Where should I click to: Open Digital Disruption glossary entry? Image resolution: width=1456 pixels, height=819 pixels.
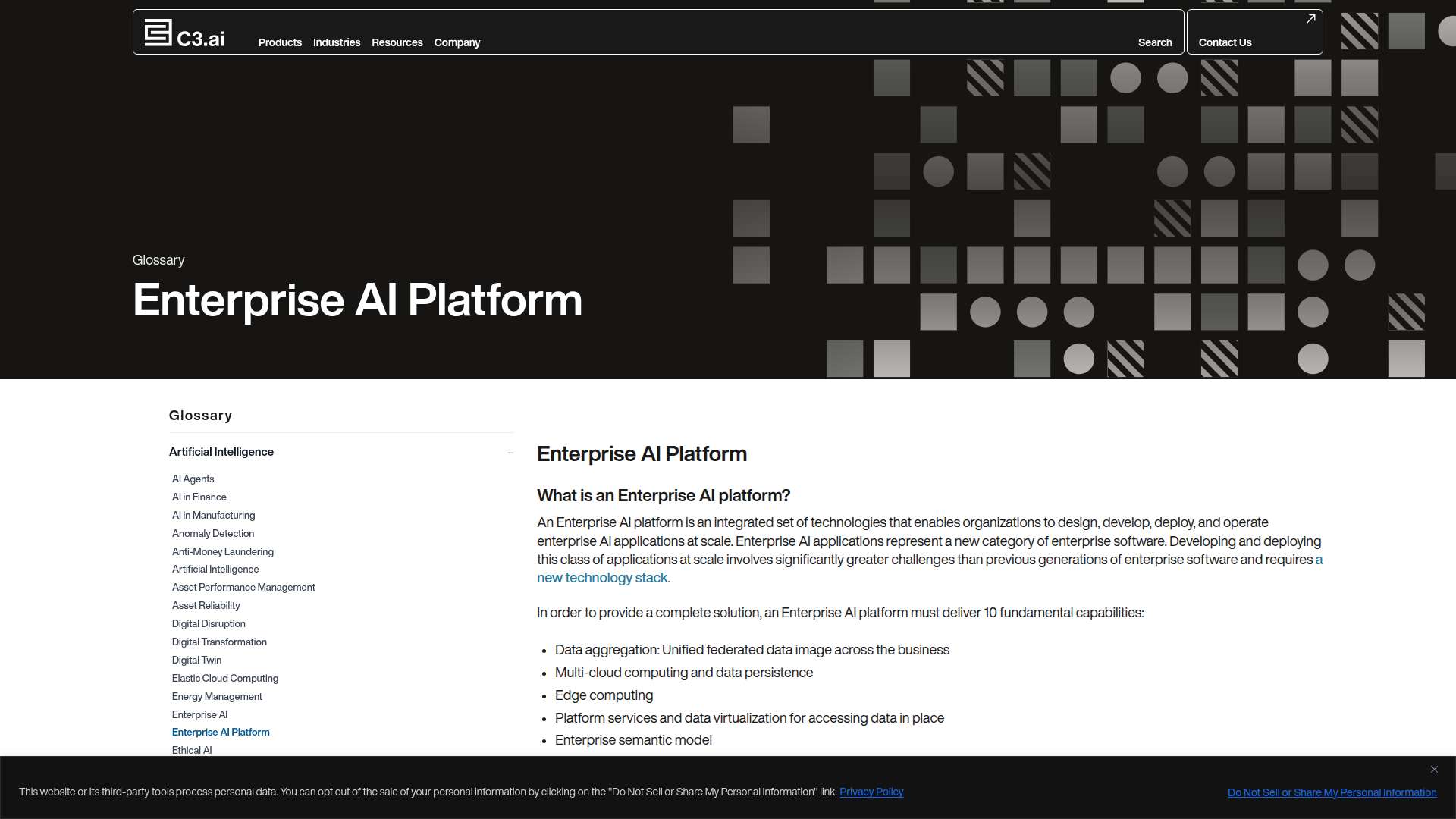pyautogui.click(x=209, y=623)
